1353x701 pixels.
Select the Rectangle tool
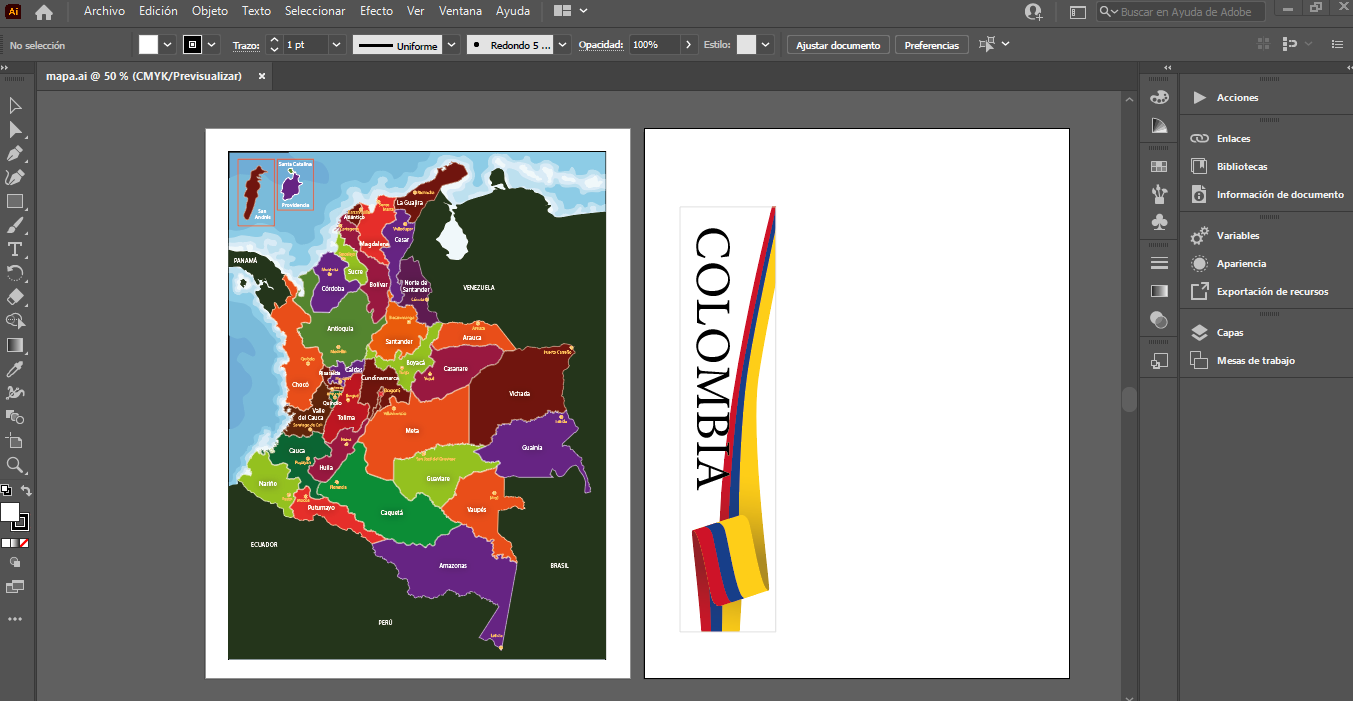[14, 201]
